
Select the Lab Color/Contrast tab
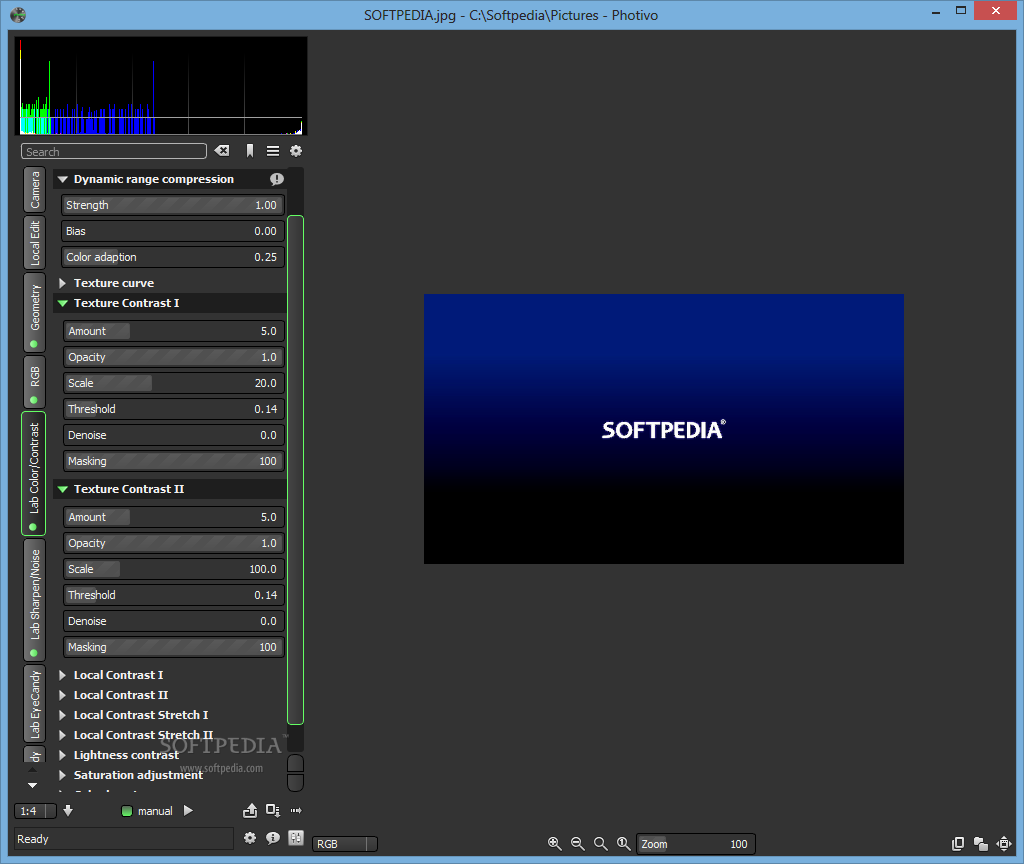coord(34,473)
